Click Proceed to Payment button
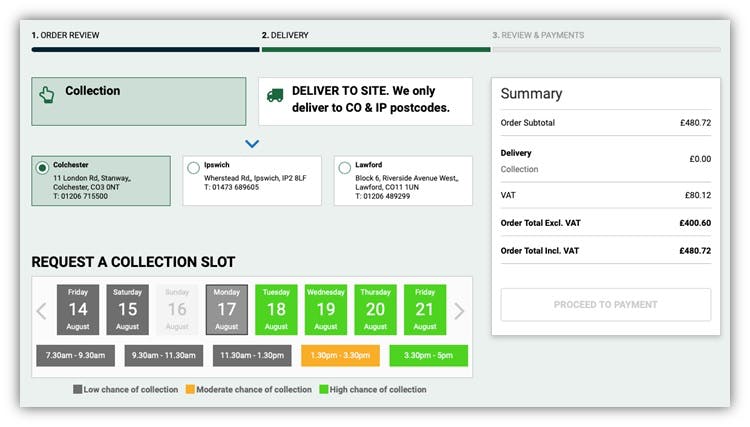Screen dimensions: 750x427 (606, 305)
